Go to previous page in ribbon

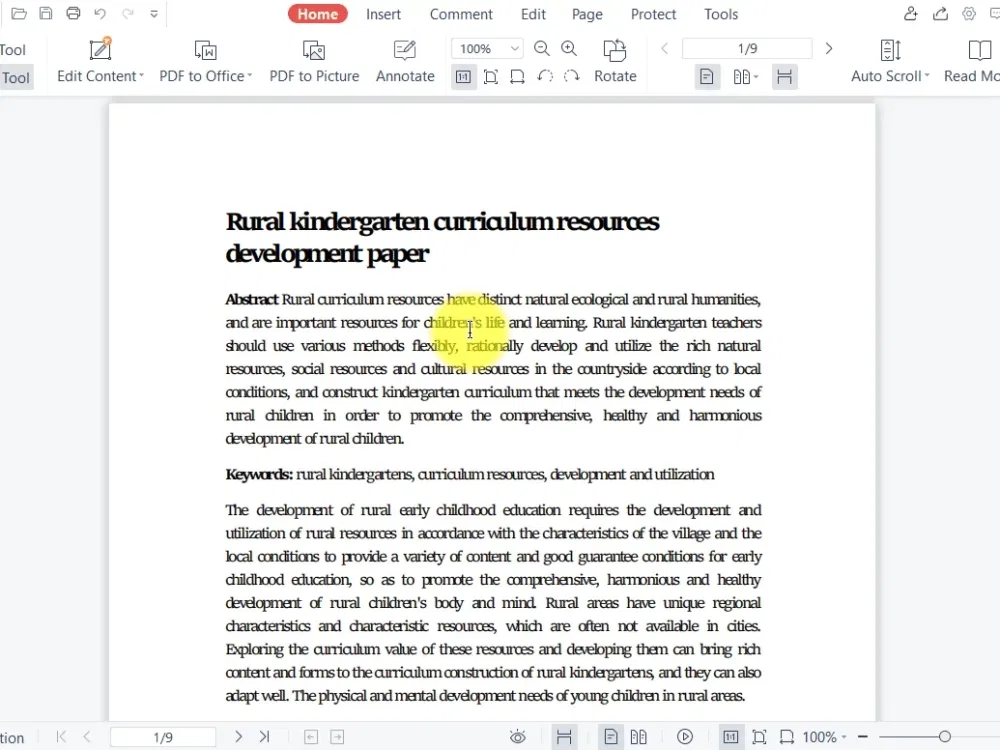pyautogui.click(x=665, y=48)
